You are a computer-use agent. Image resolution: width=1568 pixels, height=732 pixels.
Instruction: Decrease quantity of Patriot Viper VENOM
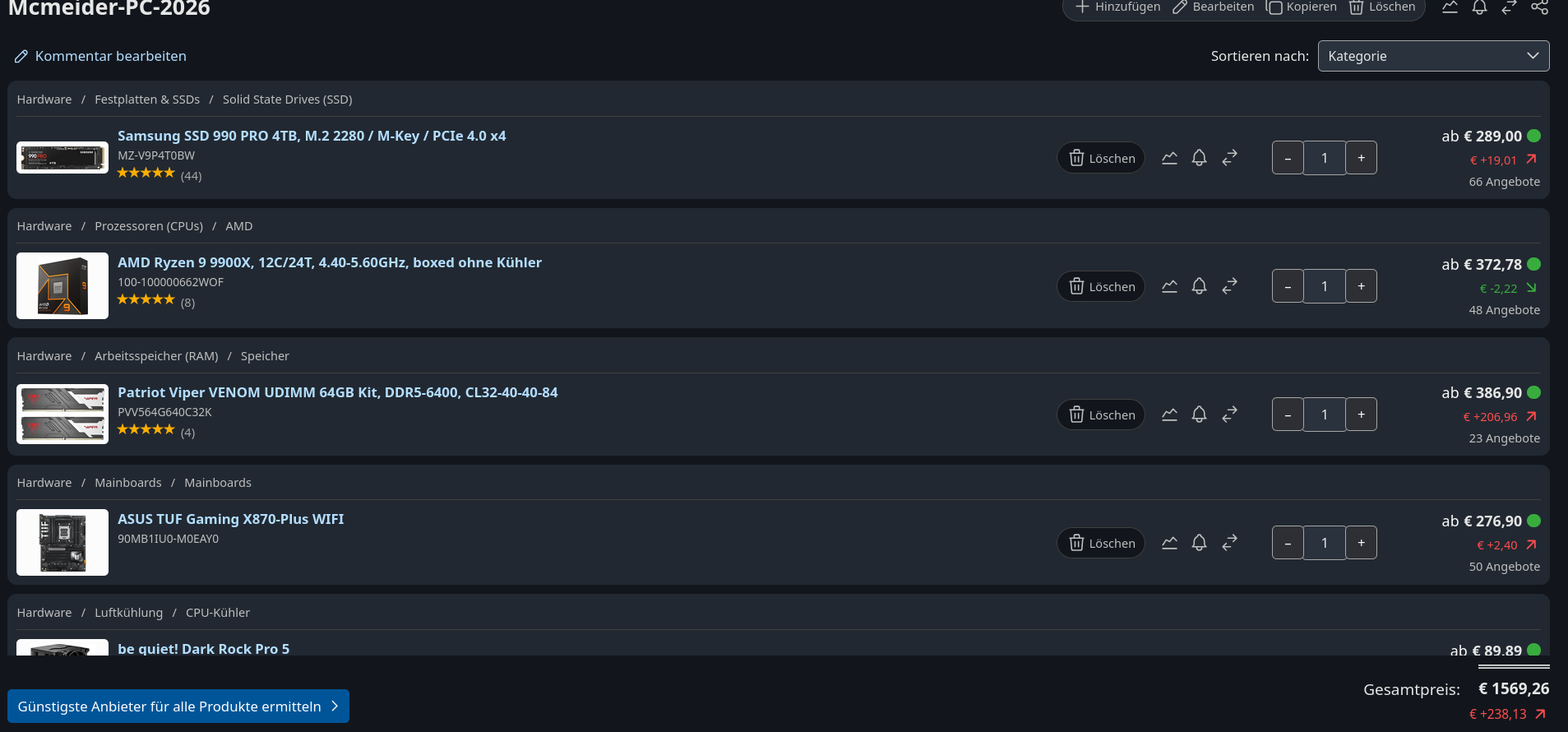click(x=1288, y=415)
